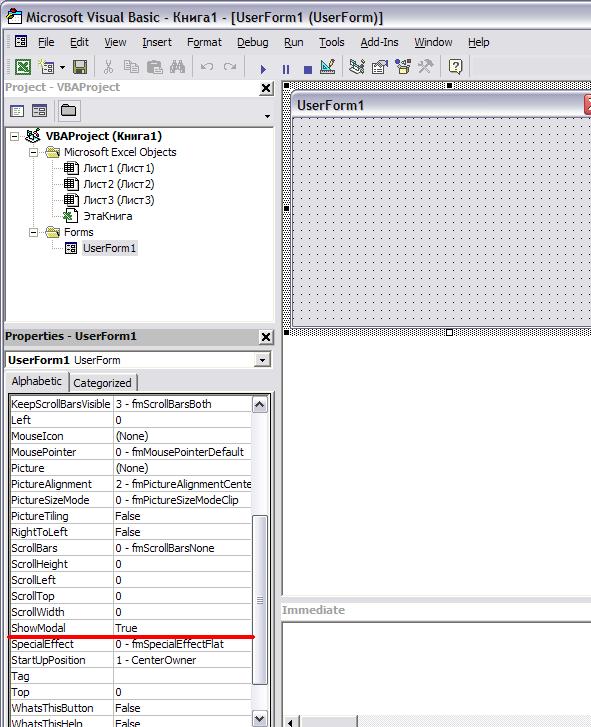This screenshot has height=727, width=591.
Task: Collapse the VBAProject (Книга1) node
Action: click(x=15, y=136)
